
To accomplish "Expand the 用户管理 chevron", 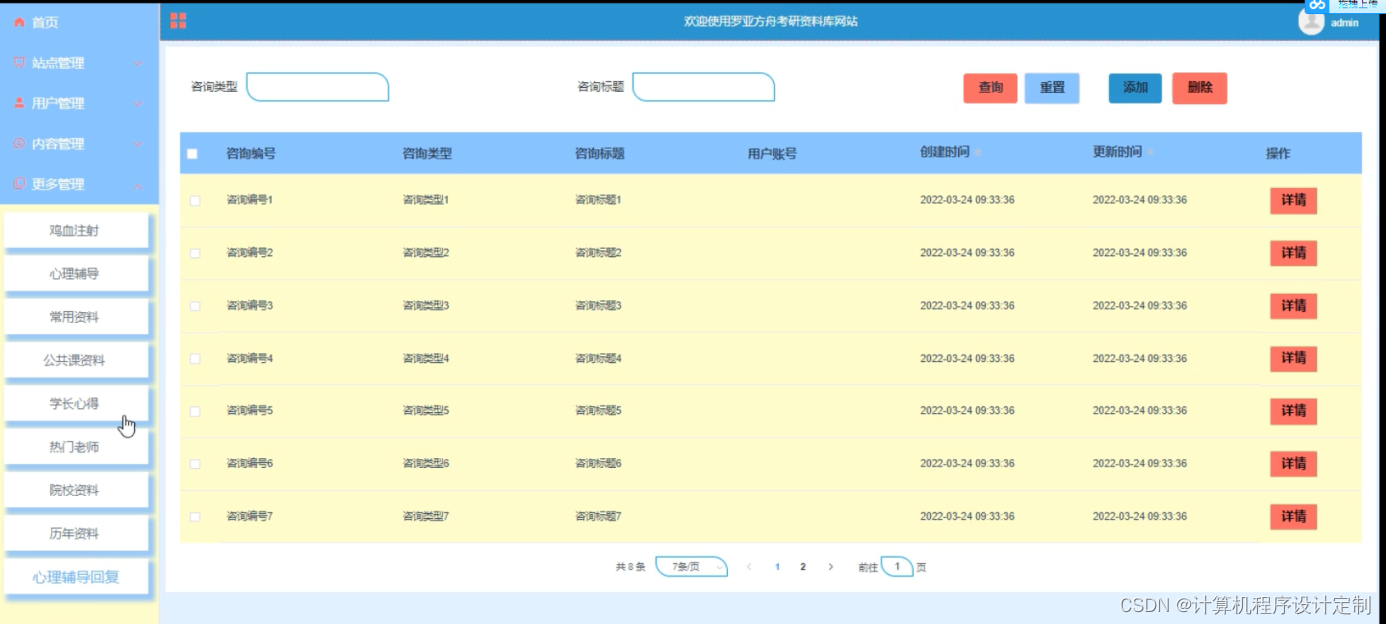I will (x=138, y=104).
